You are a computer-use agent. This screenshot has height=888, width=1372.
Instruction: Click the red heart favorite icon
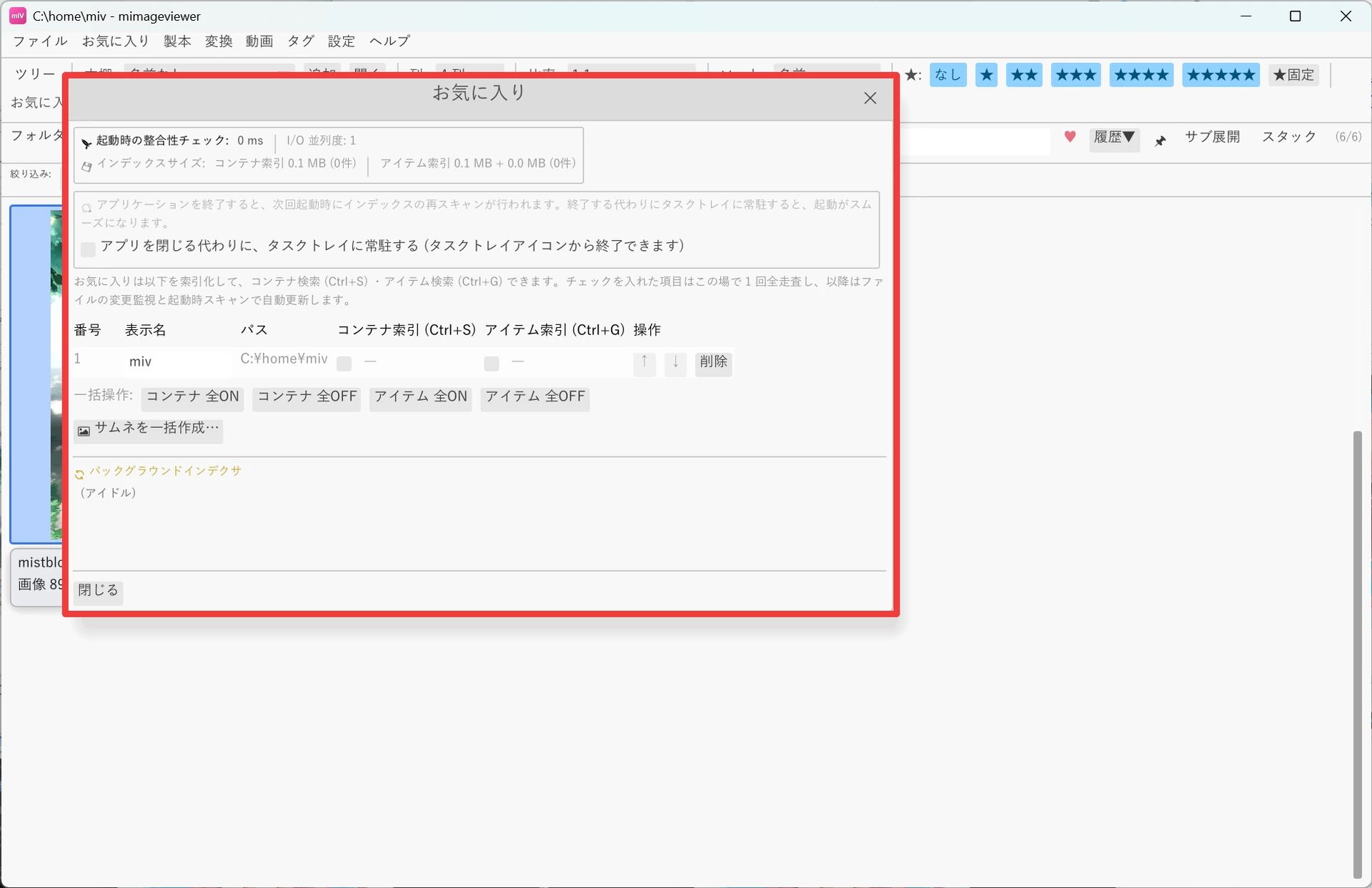[1070, 136]
